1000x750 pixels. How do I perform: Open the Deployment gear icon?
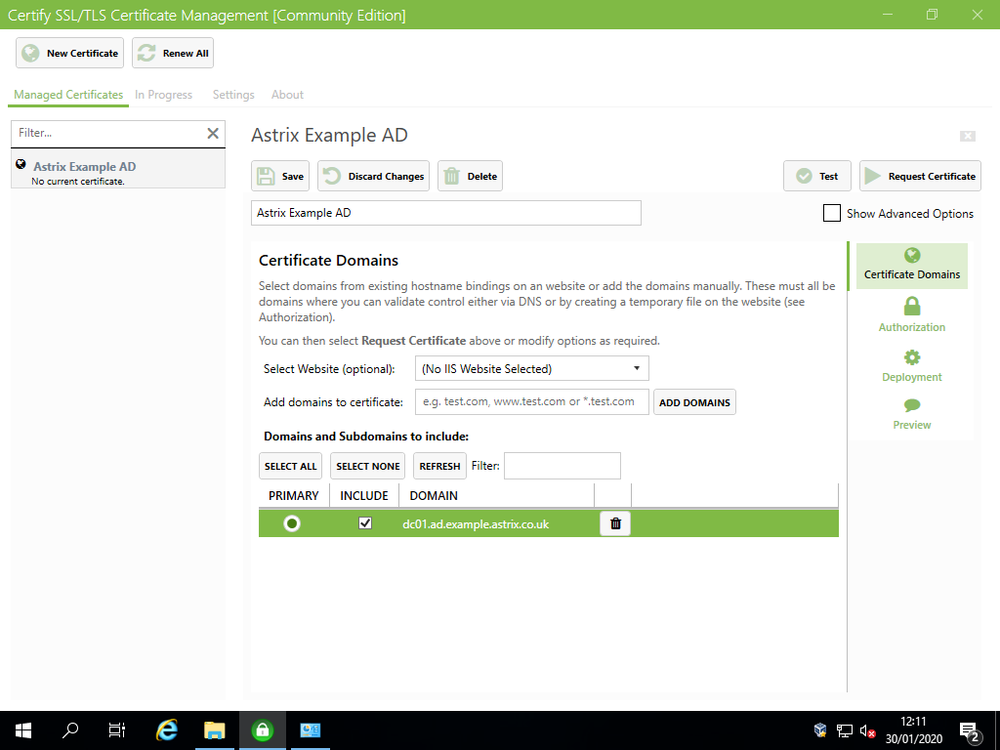tap(911, 355)
